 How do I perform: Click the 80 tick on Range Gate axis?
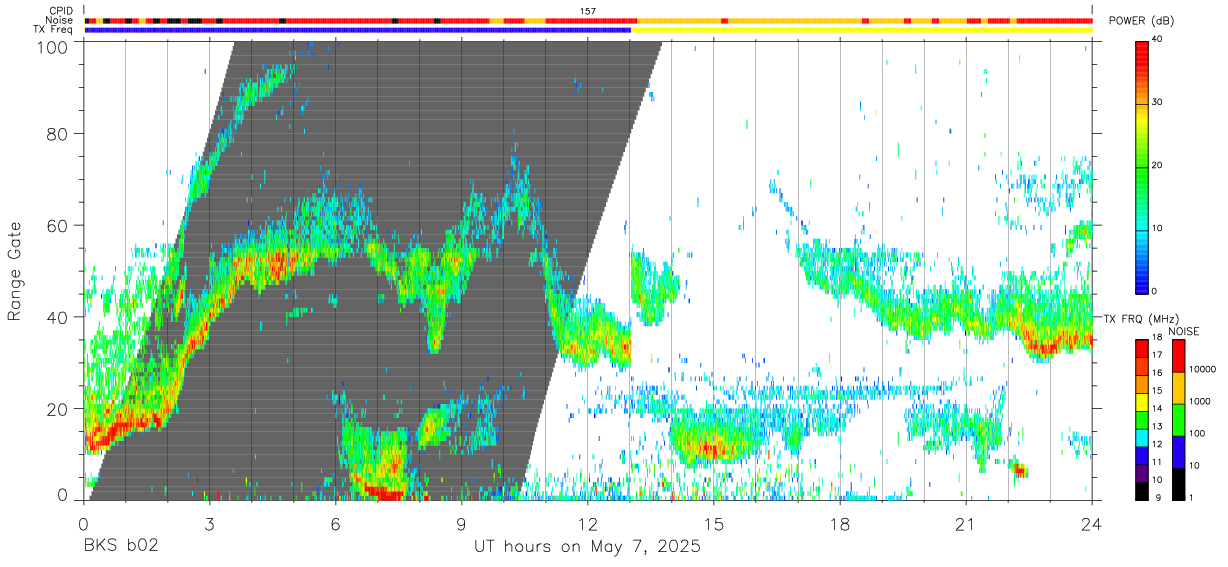[58, 134]
